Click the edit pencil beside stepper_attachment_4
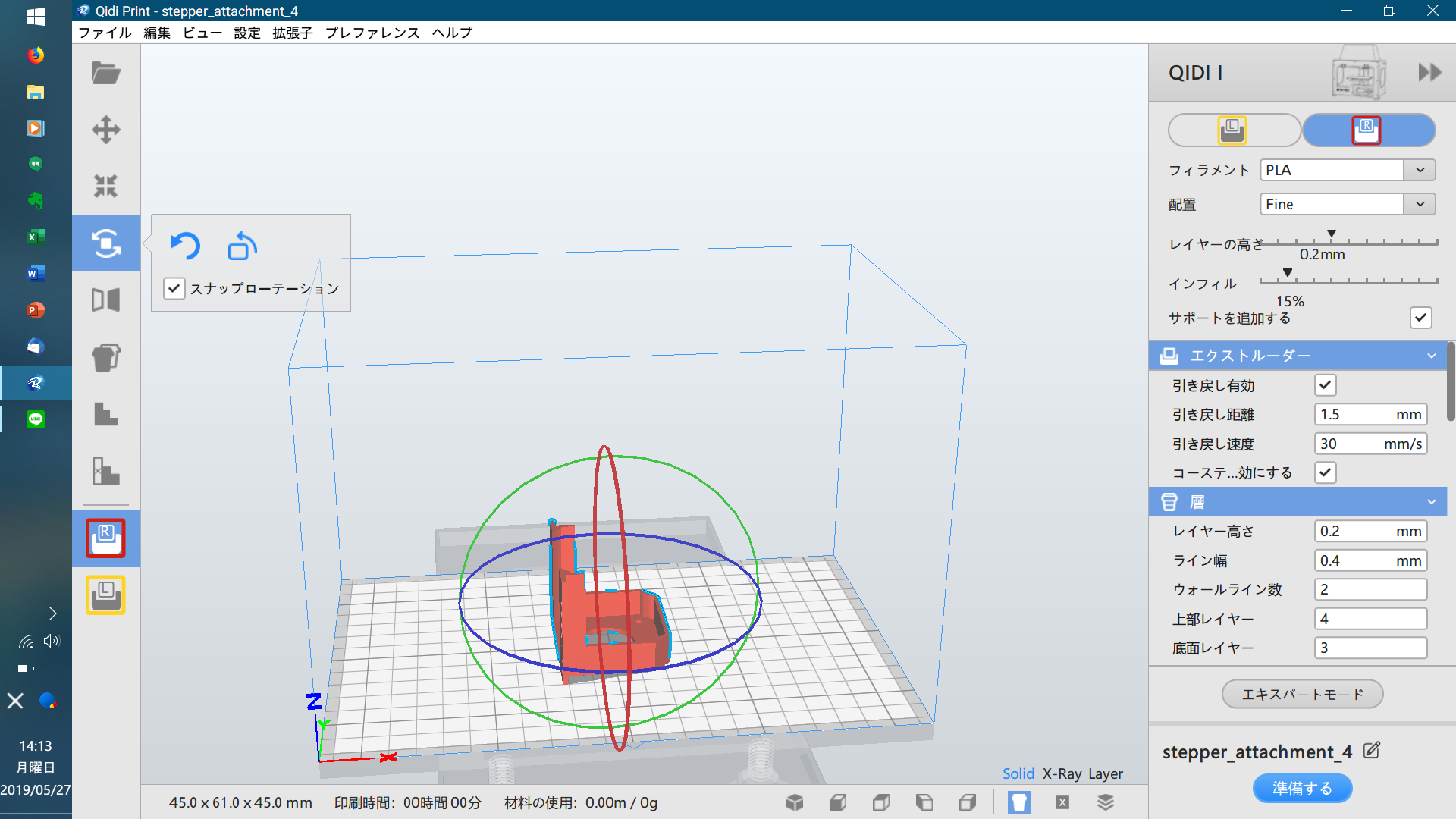The width and height of the screenshot is (1456, 819). click(x=1371, y=751)
